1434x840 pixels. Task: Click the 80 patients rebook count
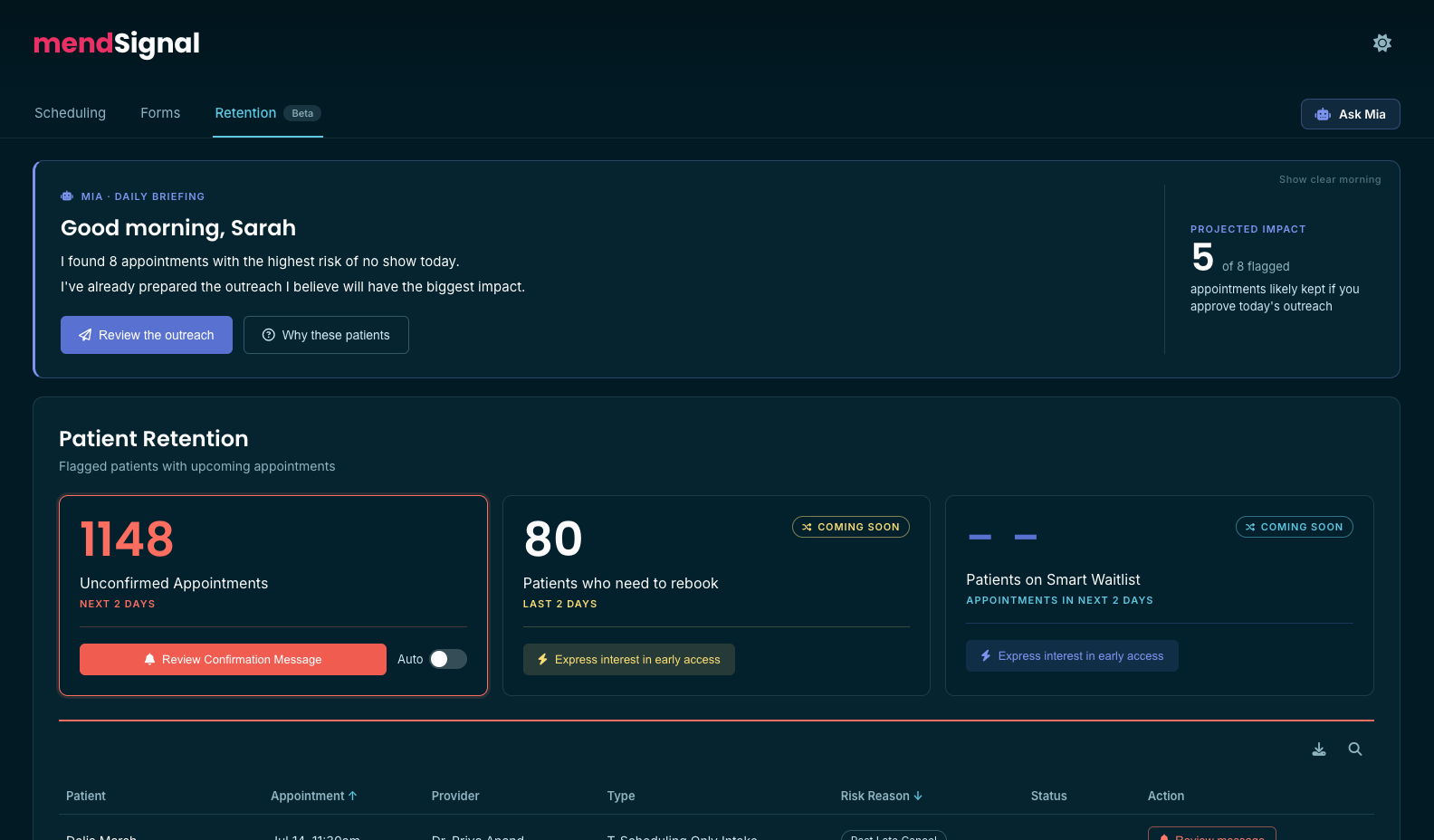(553, 539)
